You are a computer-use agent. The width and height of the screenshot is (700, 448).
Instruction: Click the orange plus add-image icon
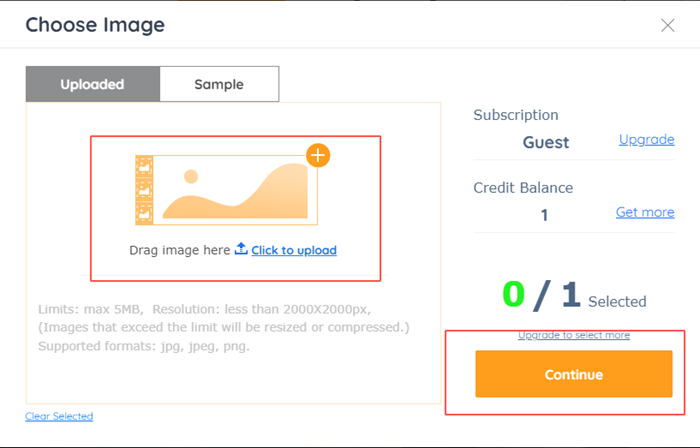pyautogui.click(x=317, y=155)
